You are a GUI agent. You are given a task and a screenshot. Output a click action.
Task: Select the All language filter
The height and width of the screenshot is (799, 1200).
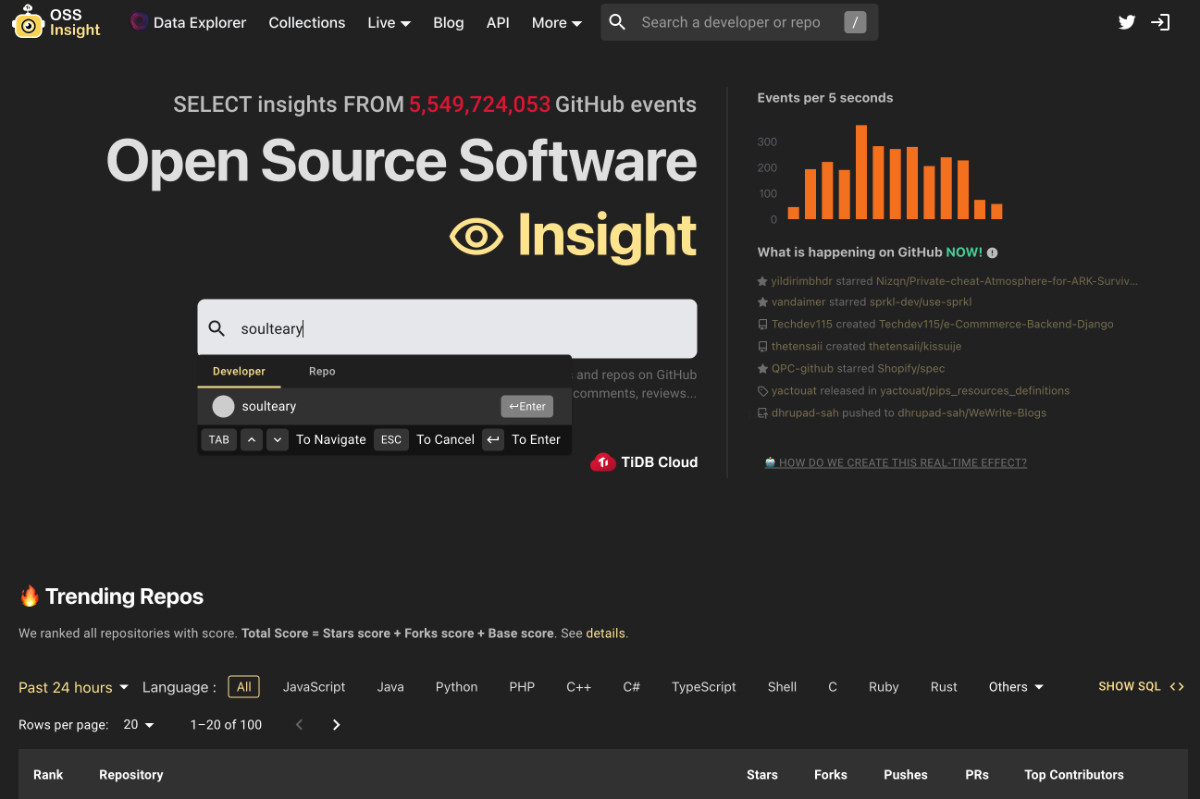click(243, 687)
